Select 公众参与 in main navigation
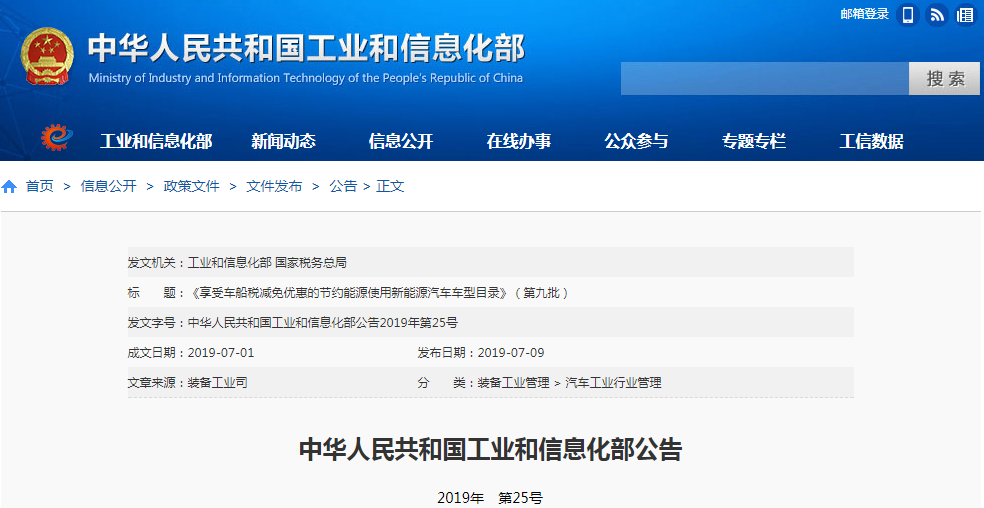 tap(636, 141)
